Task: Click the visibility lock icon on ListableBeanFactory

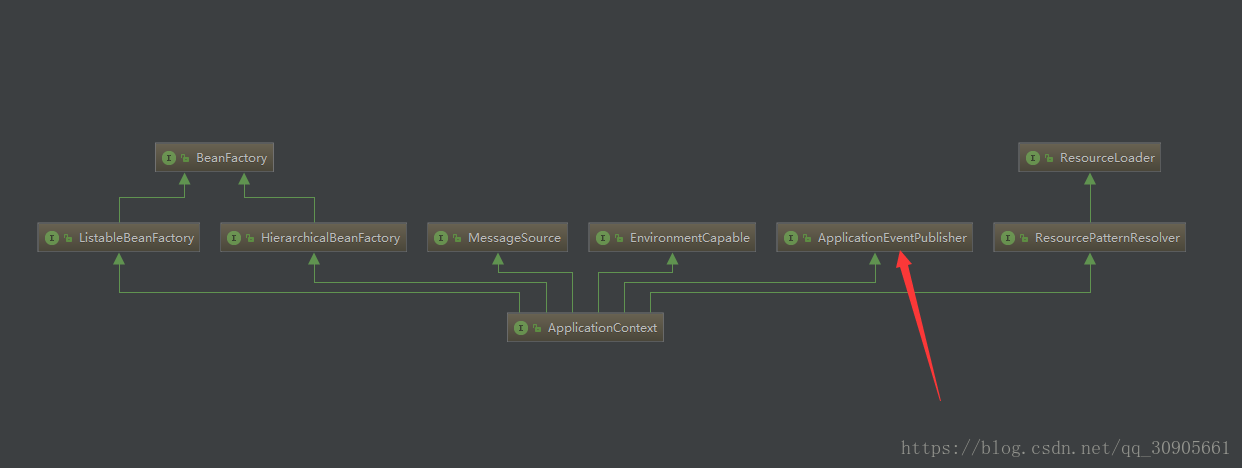Action: 69,239
